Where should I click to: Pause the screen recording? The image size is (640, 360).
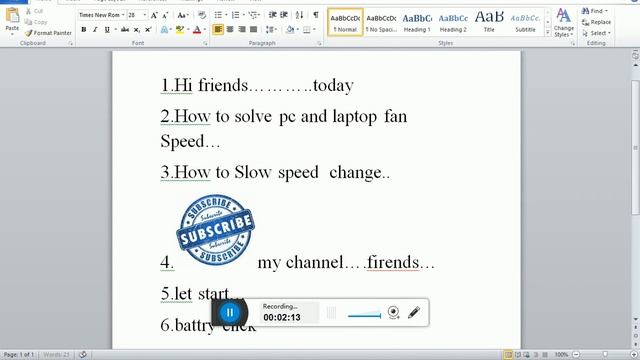[229, 313]
